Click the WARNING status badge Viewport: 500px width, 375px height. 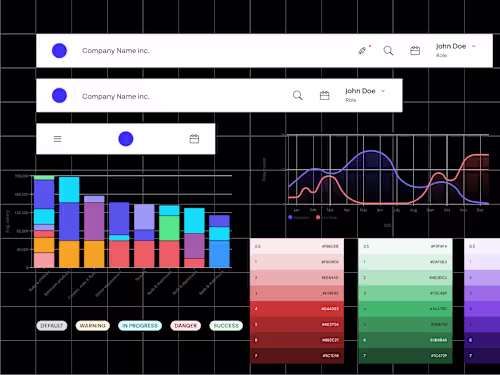tap(93, 326)
